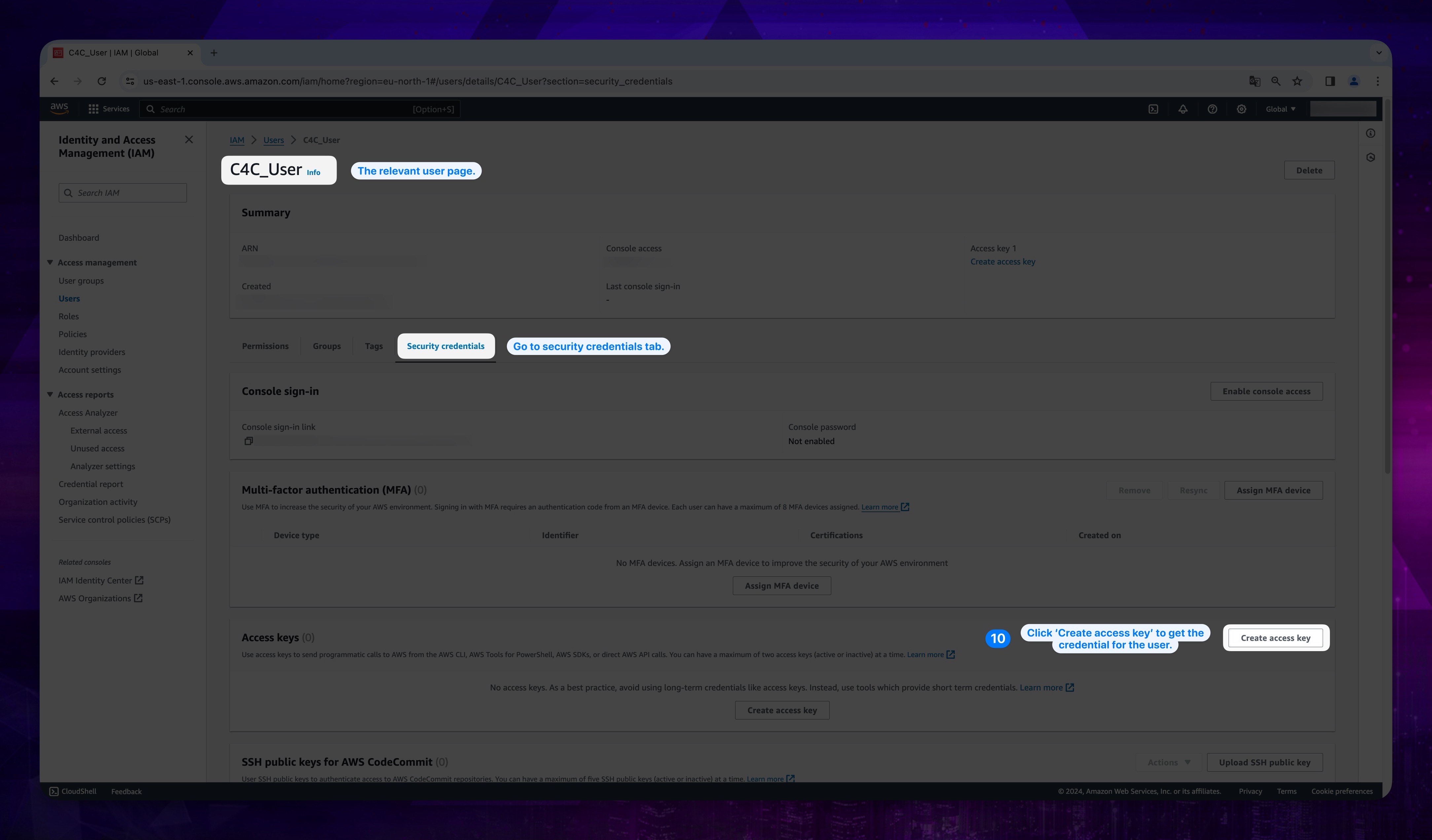Open browser side panel icon

click(x=1330, y=81)
